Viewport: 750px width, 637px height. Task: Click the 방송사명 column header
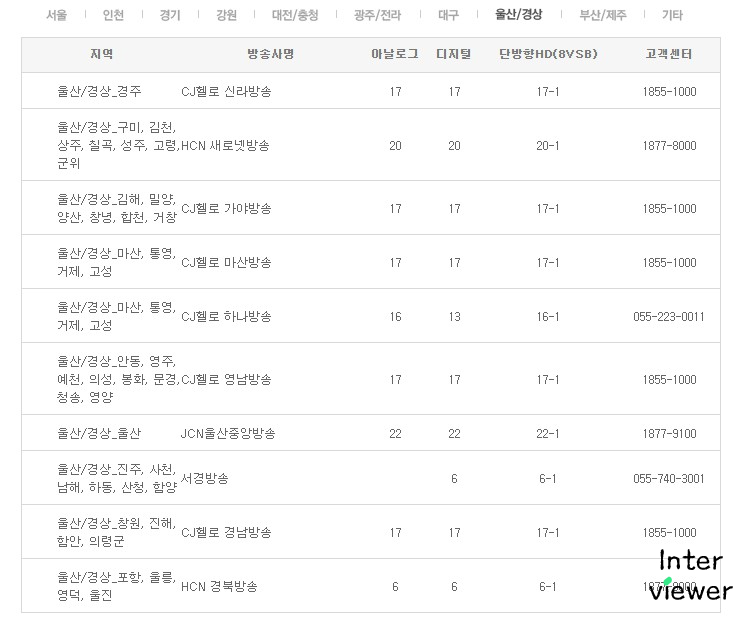pyautogui.click(x=270, y=54)
